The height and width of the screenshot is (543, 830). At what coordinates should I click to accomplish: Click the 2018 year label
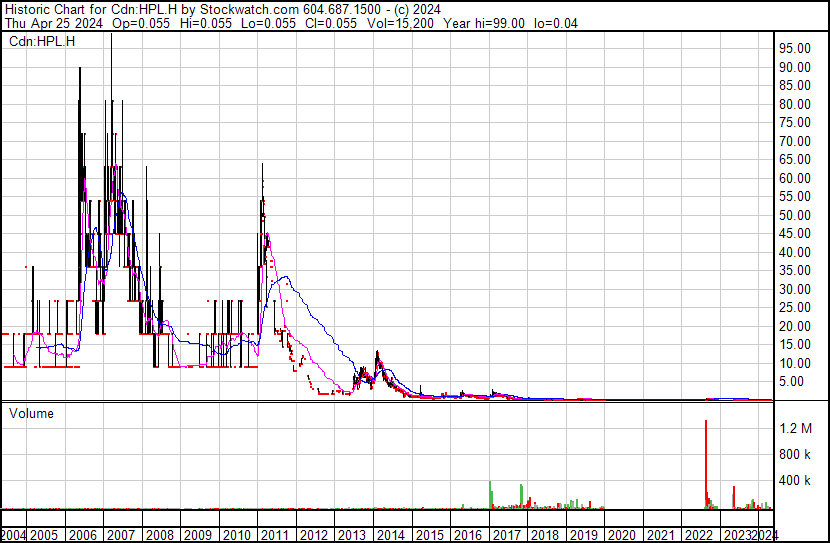click(545, 535)
